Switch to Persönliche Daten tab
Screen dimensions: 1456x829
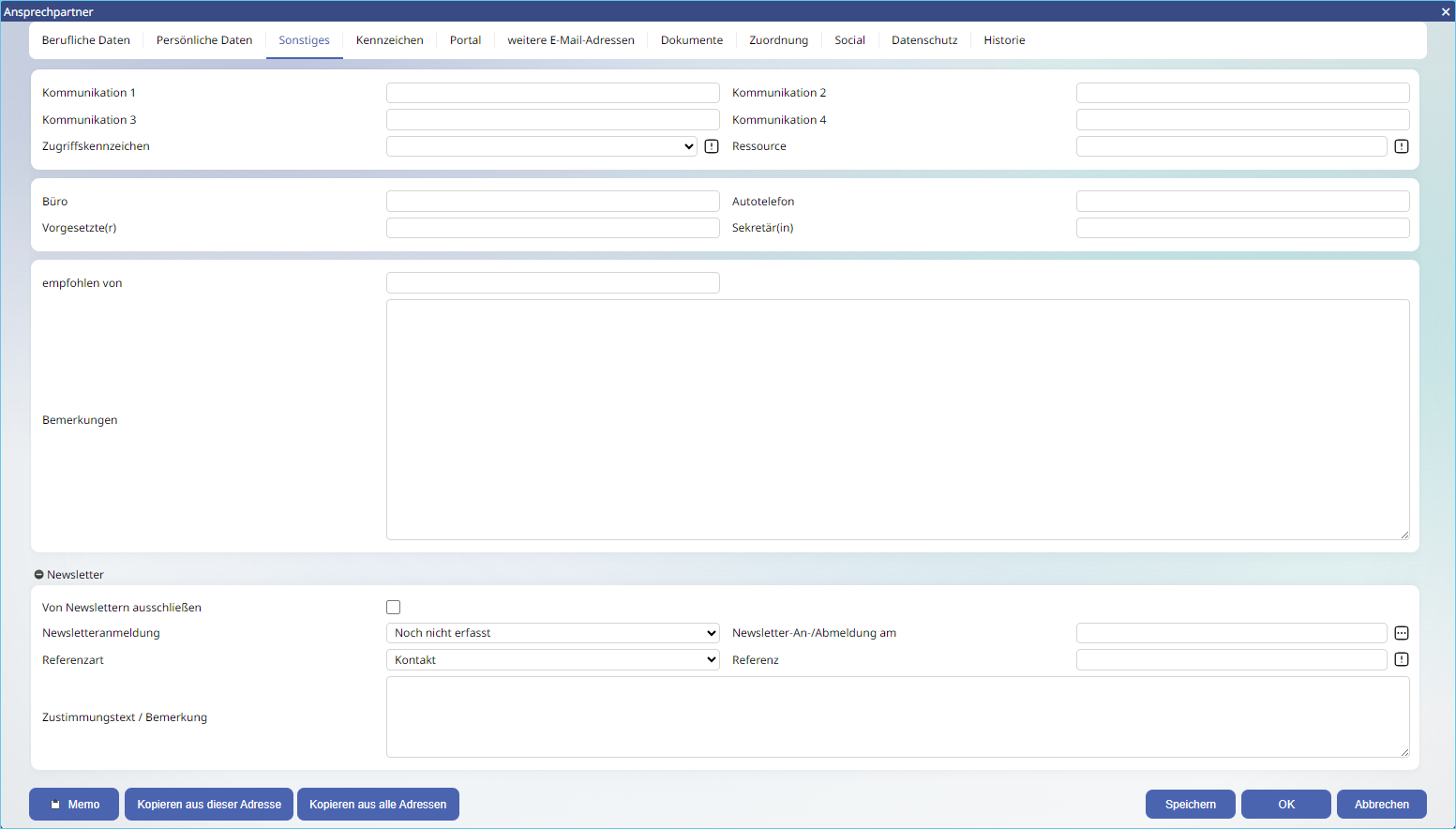(204, 40)
